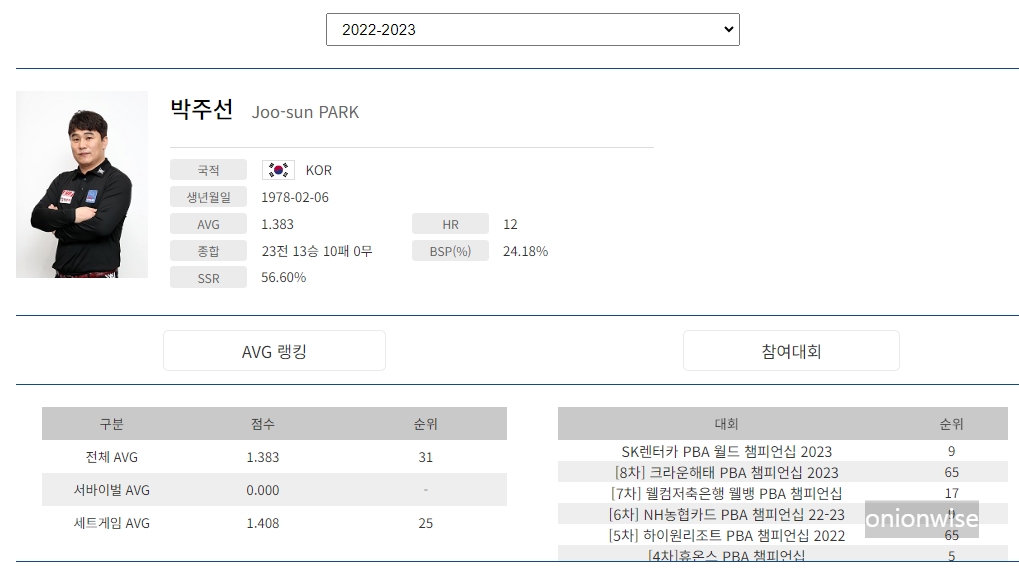Image resolution: width=1019 pixels, height=578 pixels.
Task: Click the 종합 label badge
Action: (x=208, y=251)
